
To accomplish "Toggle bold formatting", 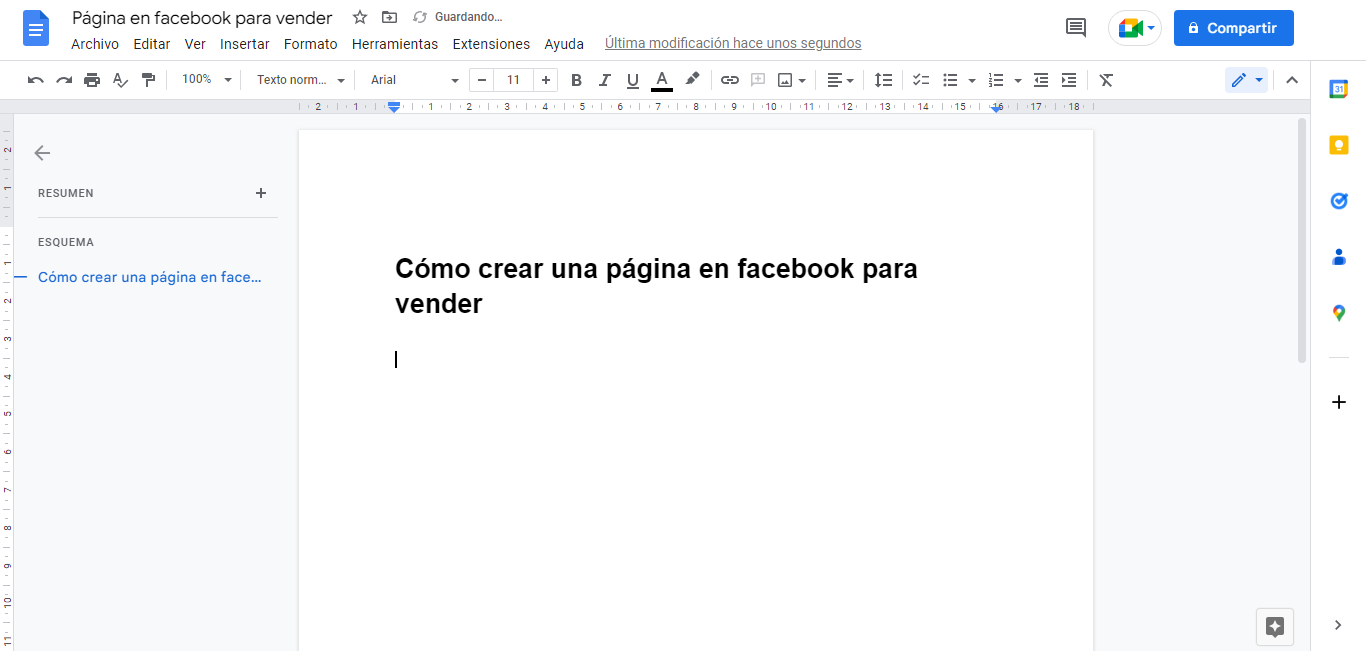I will [x=576, y=80].
